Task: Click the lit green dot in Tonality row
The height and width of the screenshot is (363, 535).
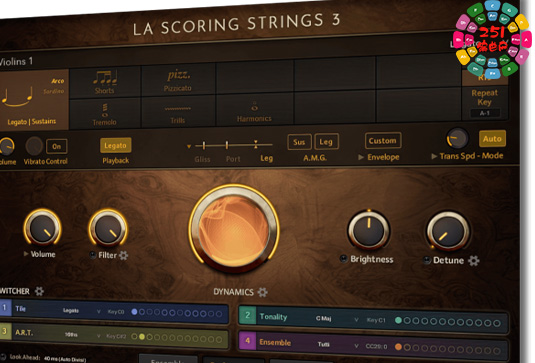Action: (398, 320)
